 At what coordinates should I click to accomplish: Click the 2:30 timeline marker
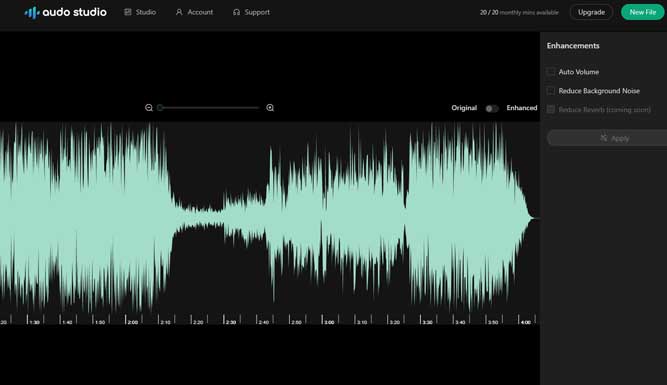pyautogui.click(x=231, y=322)
